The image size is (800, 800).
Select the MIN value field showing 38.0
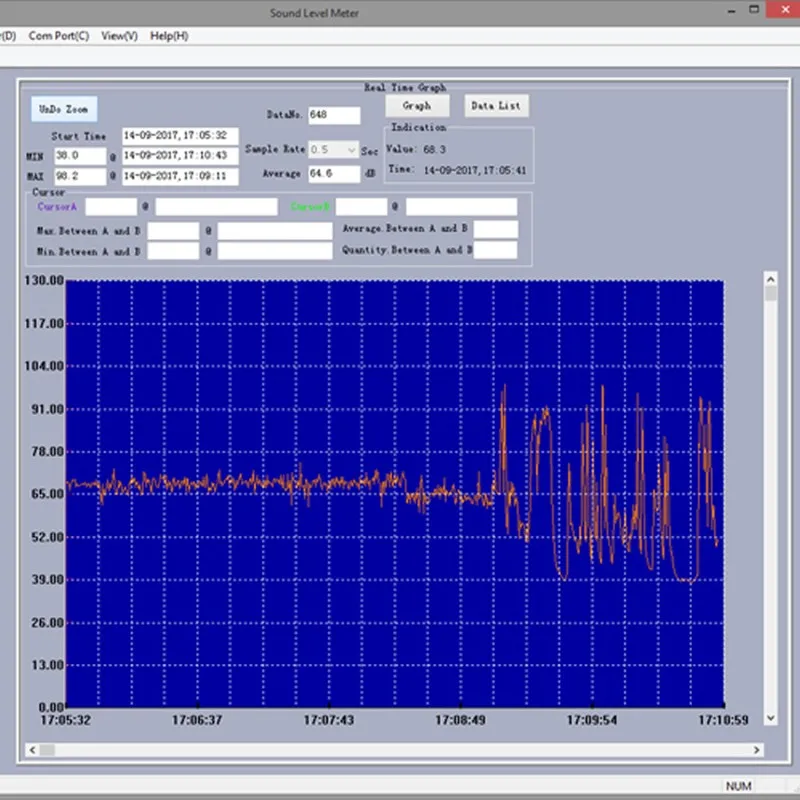pos(80,155)
